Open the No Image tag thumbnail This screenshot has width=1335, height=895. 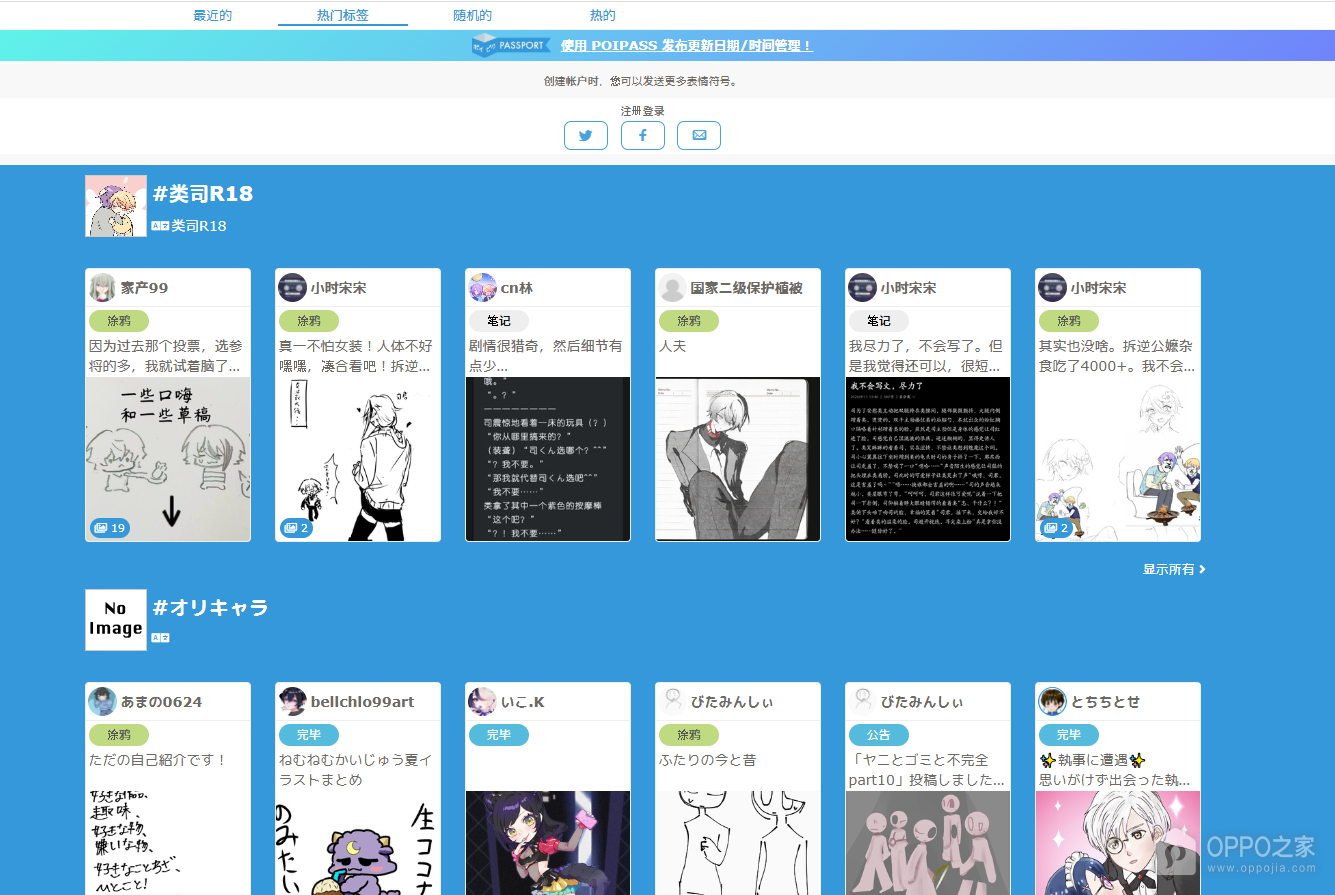(x=116, y=620)
